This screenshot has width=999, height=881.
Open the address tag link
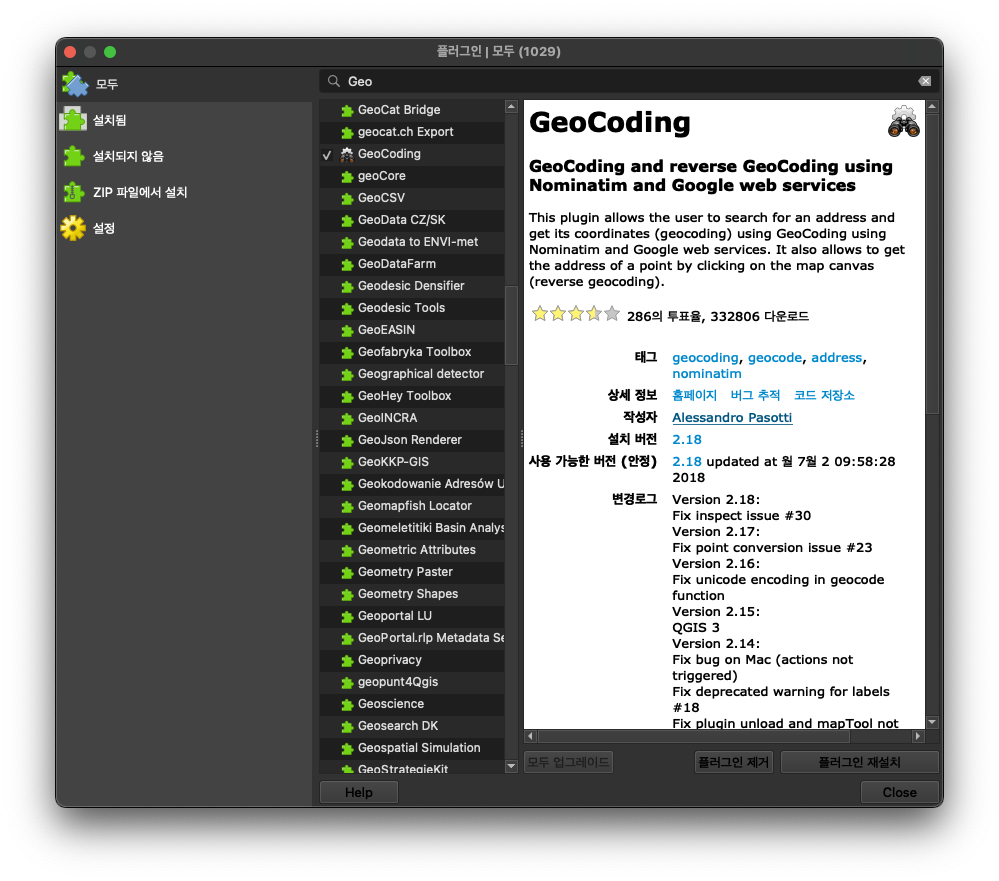point(837,358)
